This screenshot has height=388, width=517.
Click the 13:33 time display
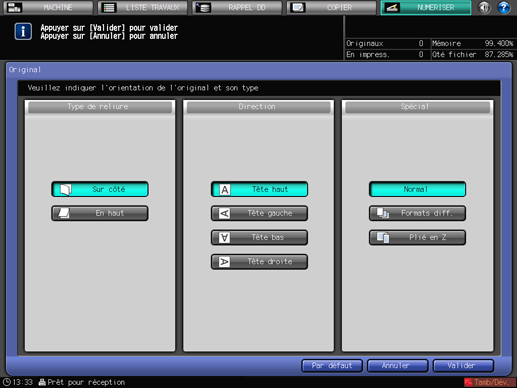tap(23, 382)
